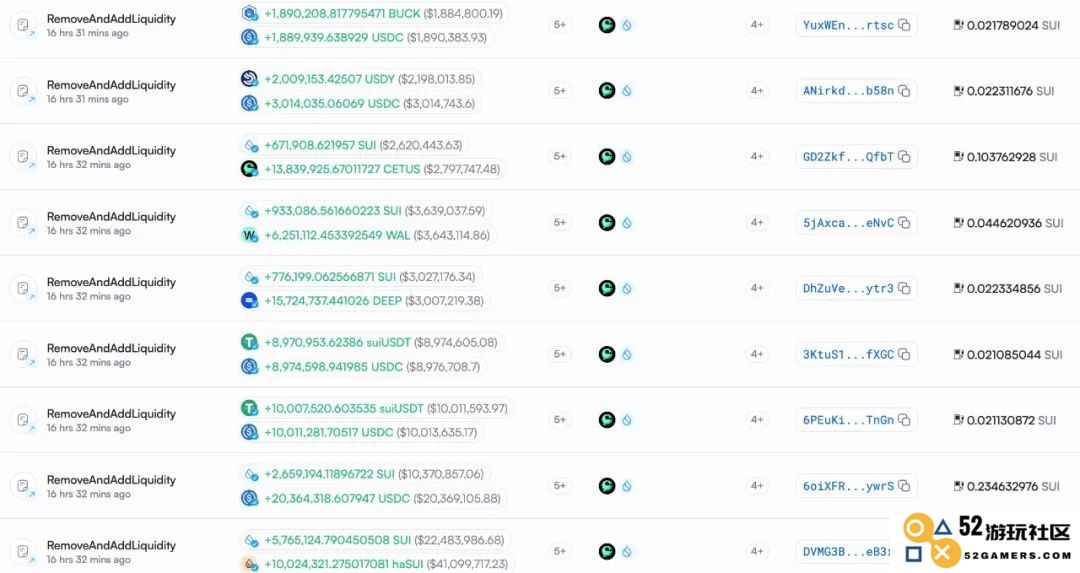The image size is (1080, 573).
Task: Copy the GD2Zkf...QfbT transaction digest
Action: click(904, 157)
